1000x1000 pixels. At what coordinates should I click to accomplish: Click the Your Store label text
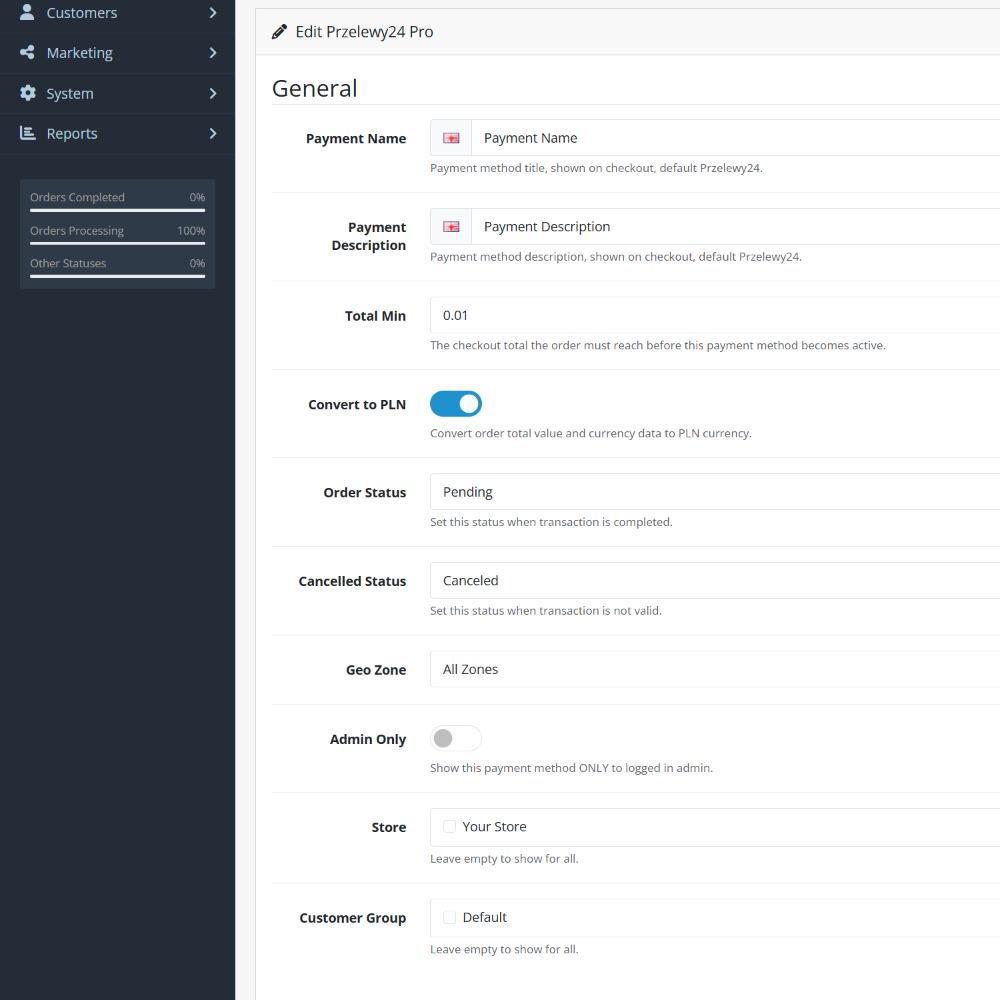click(494, 827)
